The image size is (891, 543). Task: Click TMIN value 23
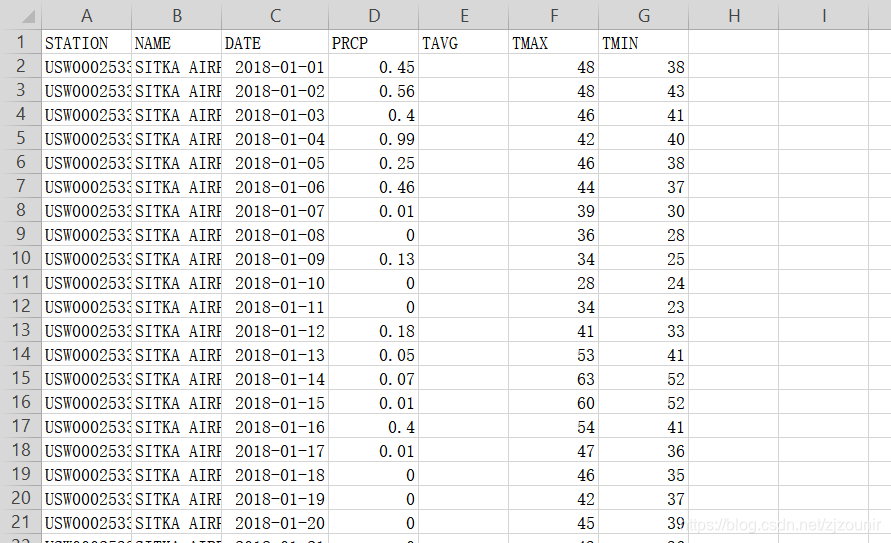pyautogui.click(x=643, y=307)
